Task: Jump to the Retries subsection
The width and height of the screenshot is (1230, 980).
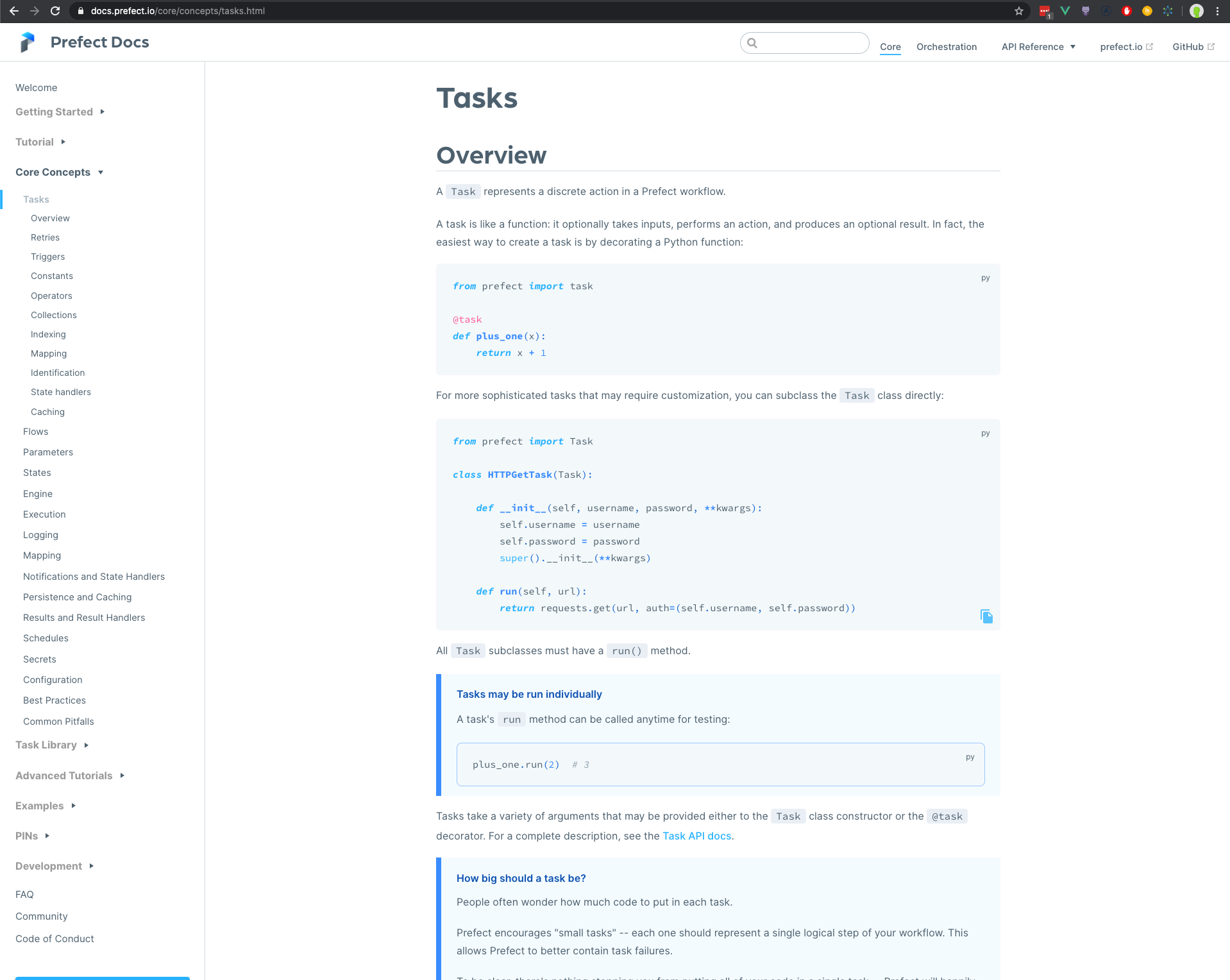Action: point(45,237)
